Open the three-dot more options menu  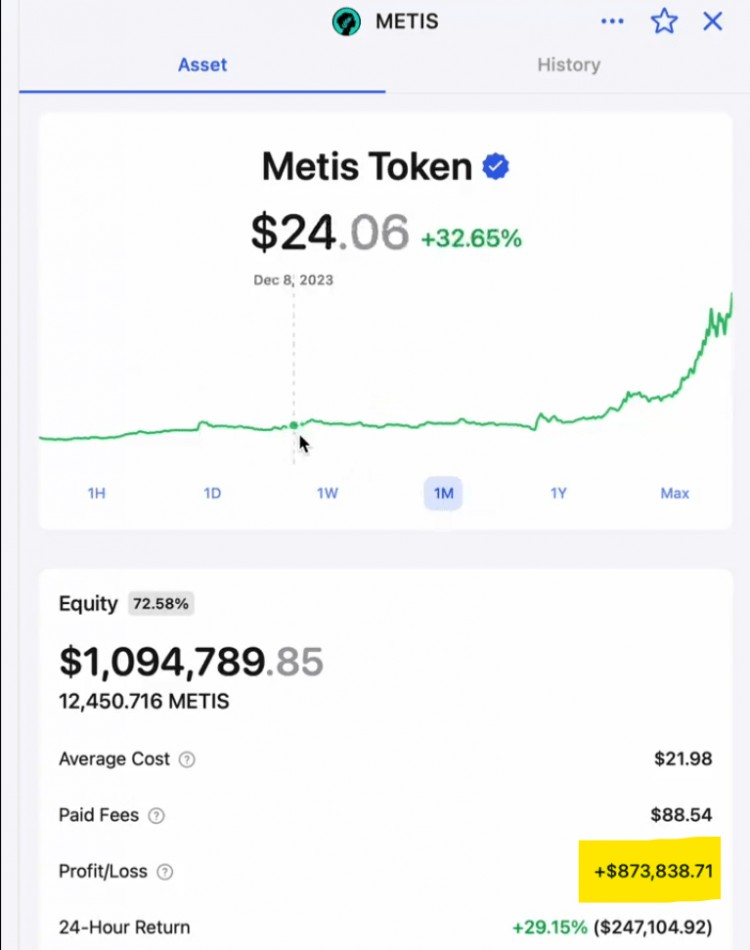tap(612, 21)
